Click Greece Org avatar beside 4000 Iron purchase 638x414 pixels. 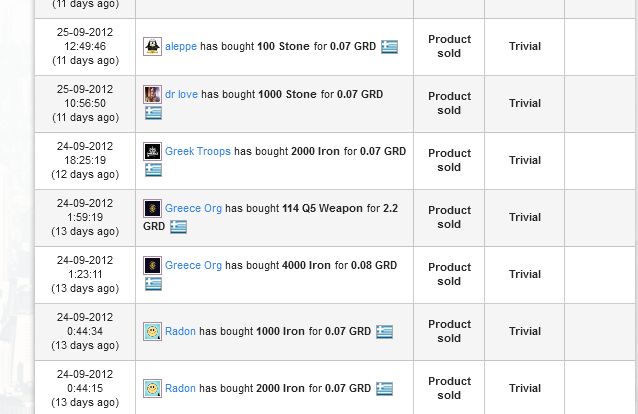coord(152,265)
